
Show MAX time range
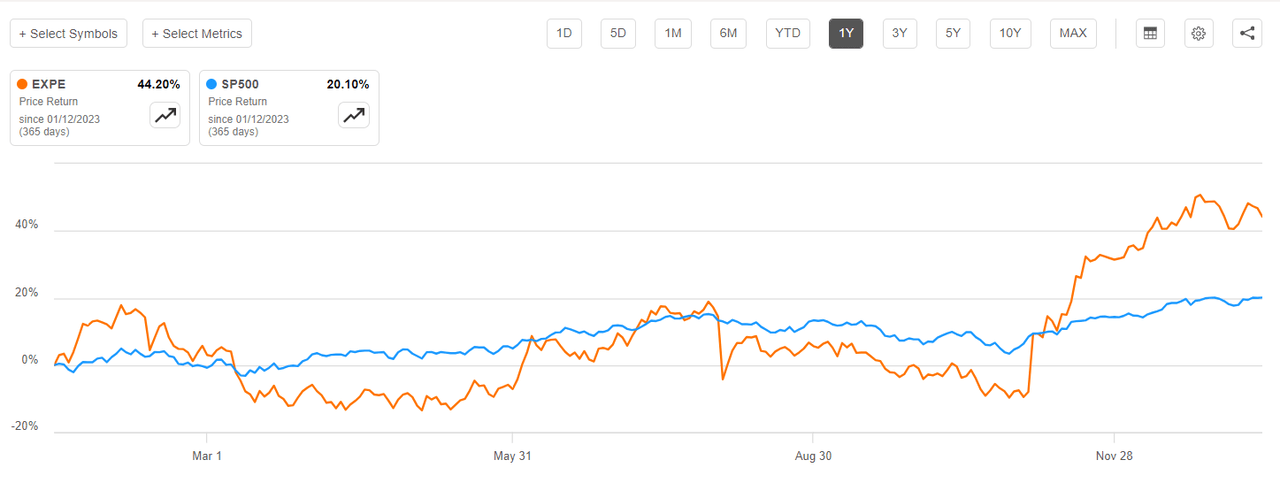tap(1073, 33)
